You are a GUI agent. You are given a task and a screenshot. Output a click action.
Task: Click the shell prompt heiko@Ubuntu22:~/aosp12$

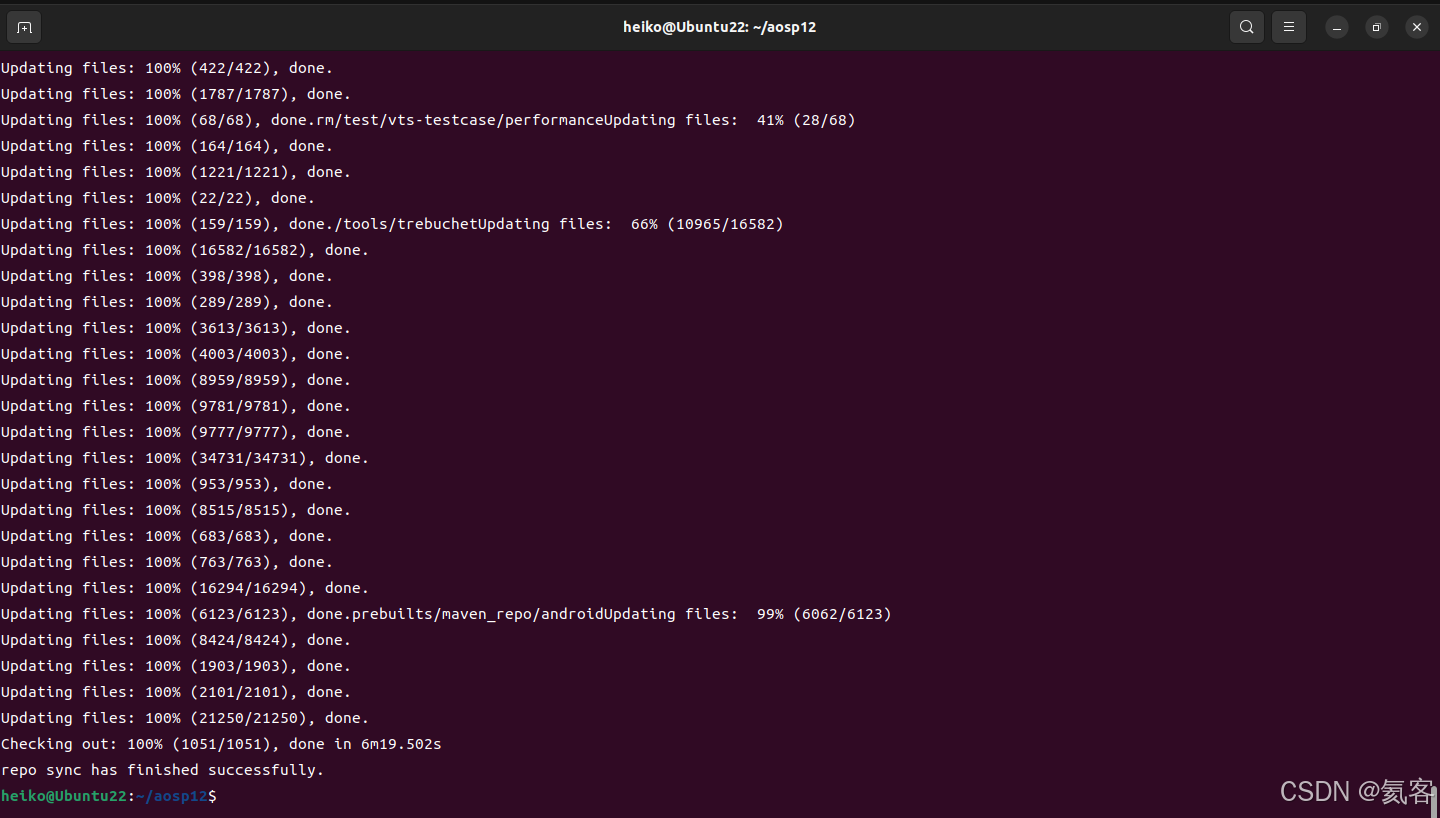coord(109,796)
